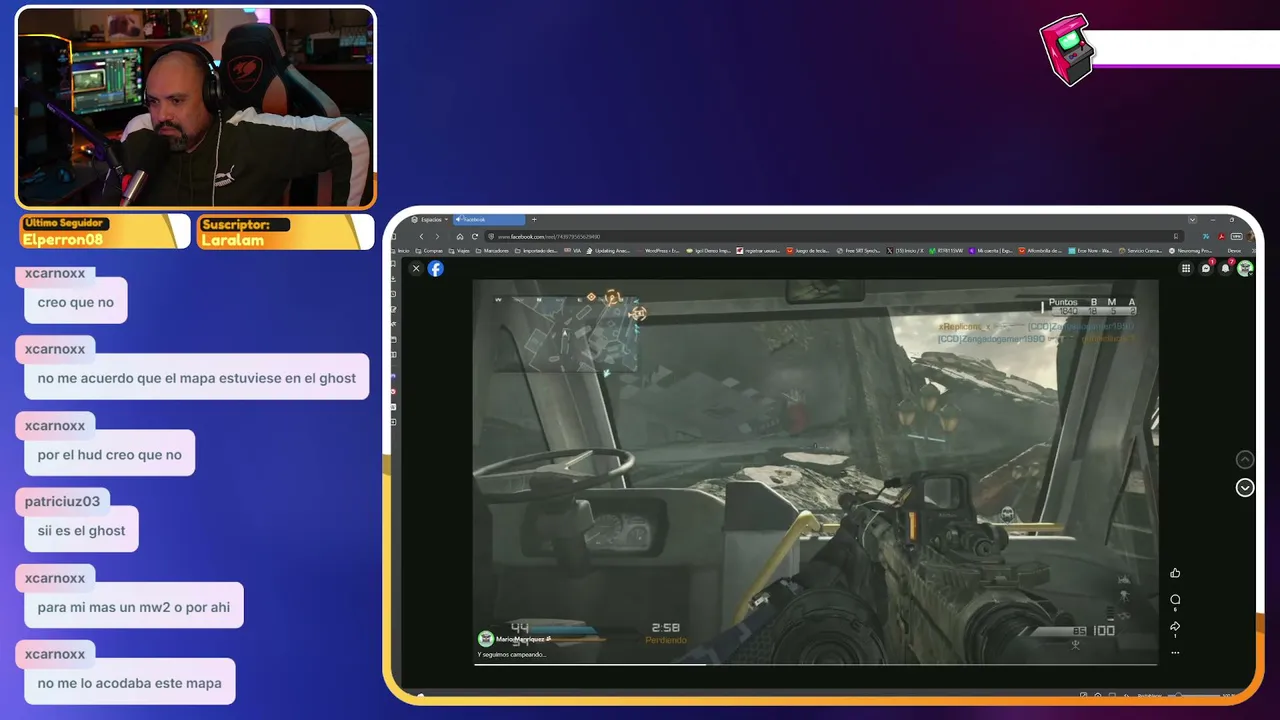Screen dimensions: 1280x720
Task: Click the streamer webcam feed
Action: (196, 107)
